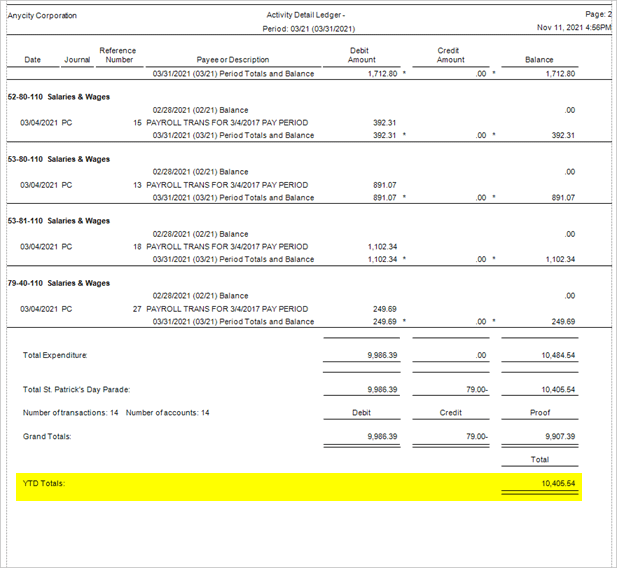The height and width of the screenshot is (568, 617).
Task: Click the Credit Amount column header
Action: pyautogui.click(x=450, y=55)
